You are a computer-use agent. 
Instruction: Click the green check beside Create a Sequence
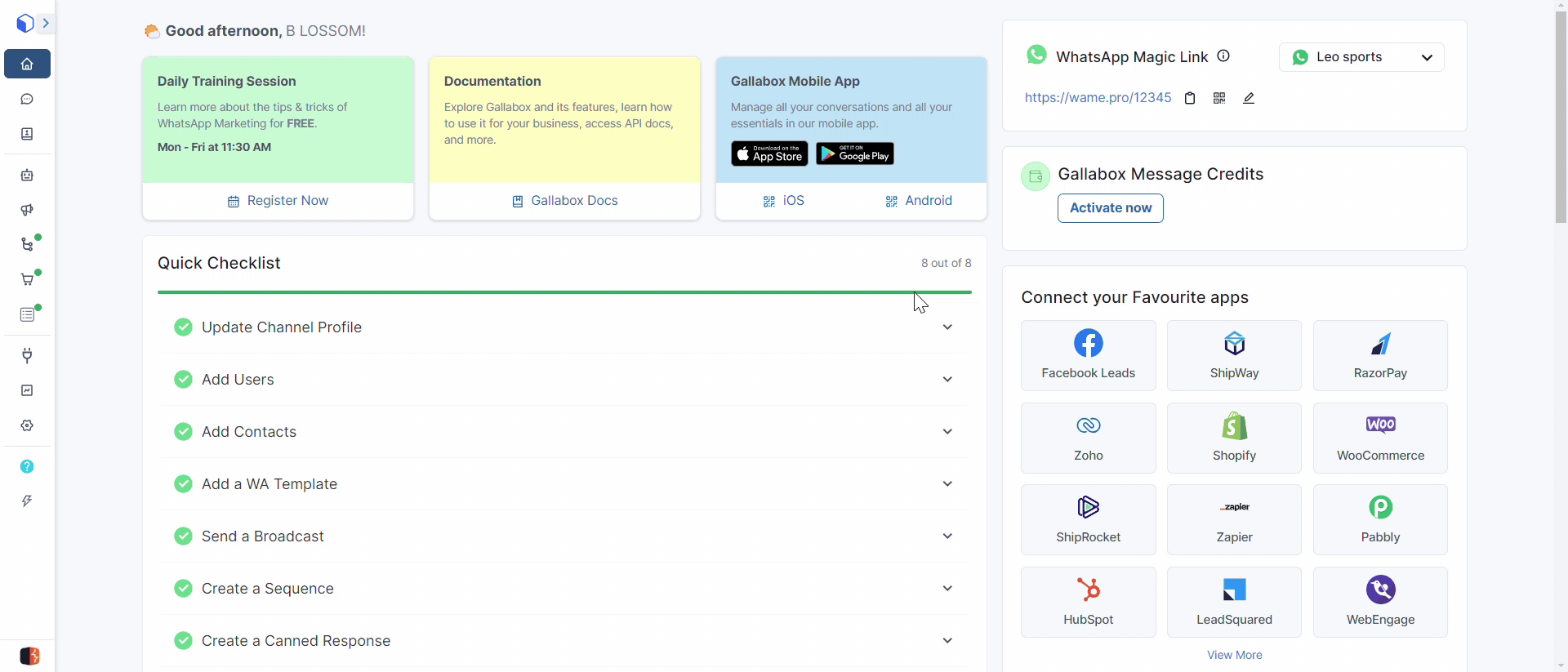tap(183, 589)
